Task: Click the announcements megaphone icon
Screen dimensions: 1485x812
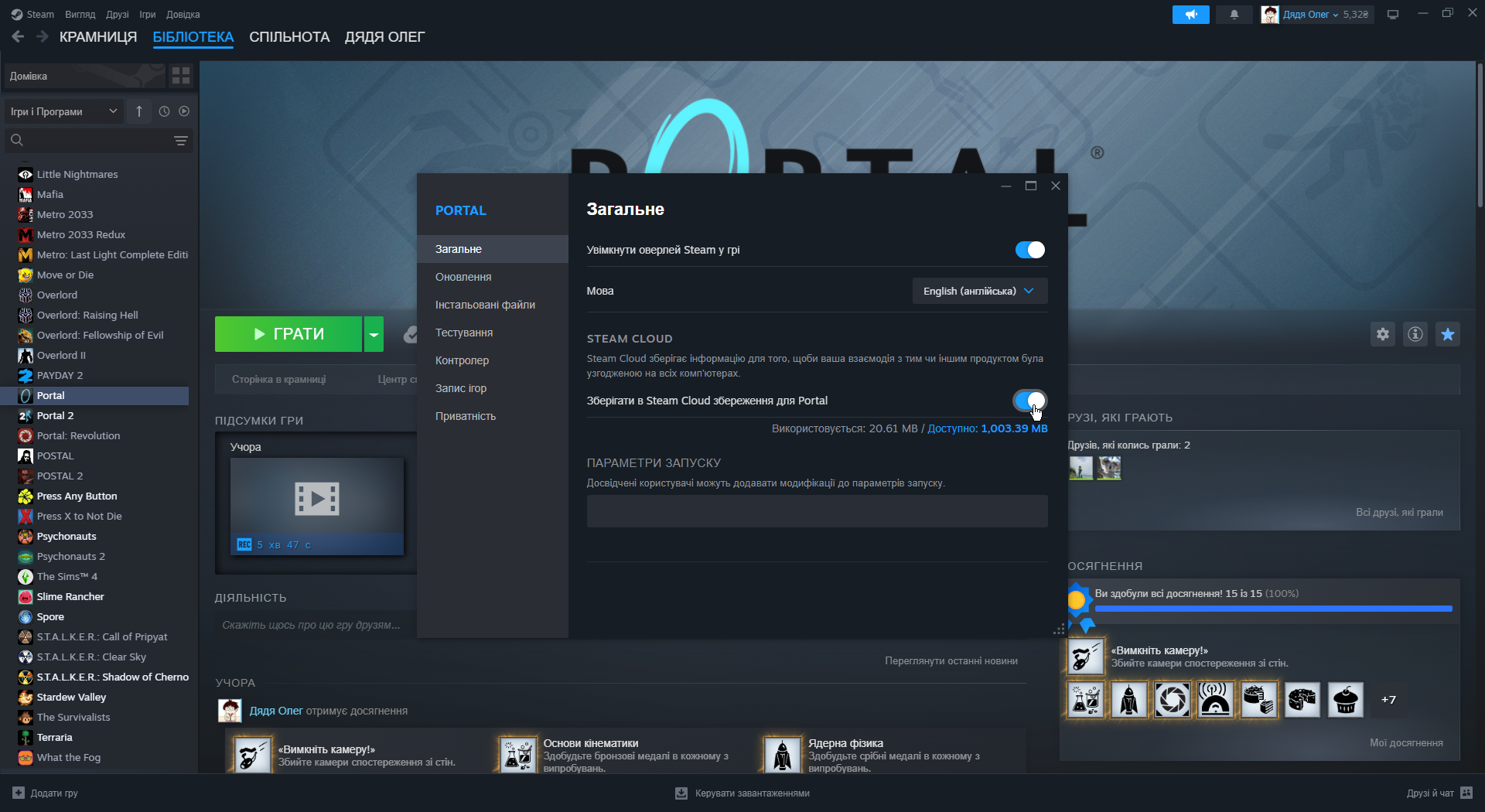Action: click(1190, 15)
